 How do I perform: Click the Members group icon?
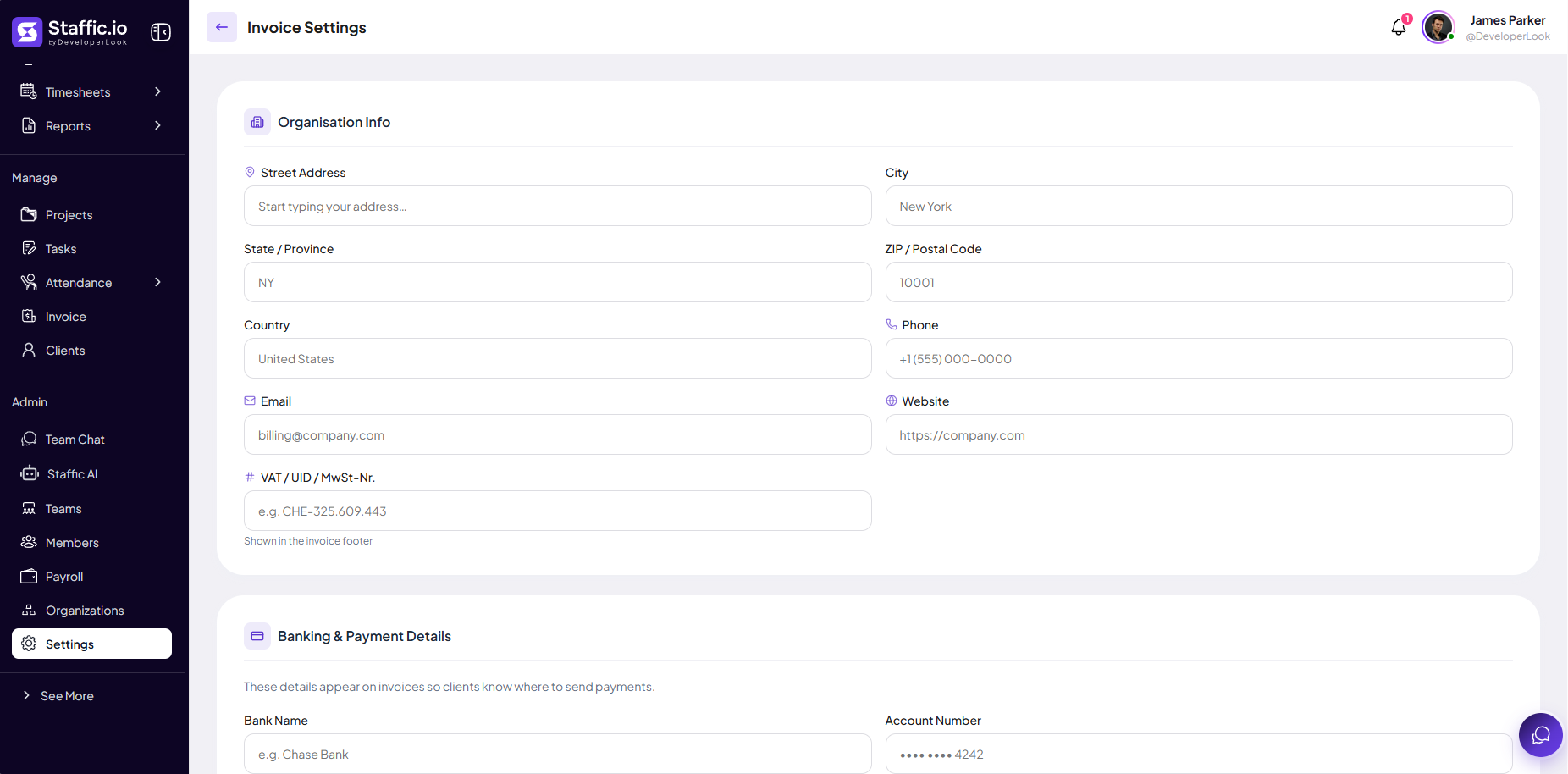(29, 542)
